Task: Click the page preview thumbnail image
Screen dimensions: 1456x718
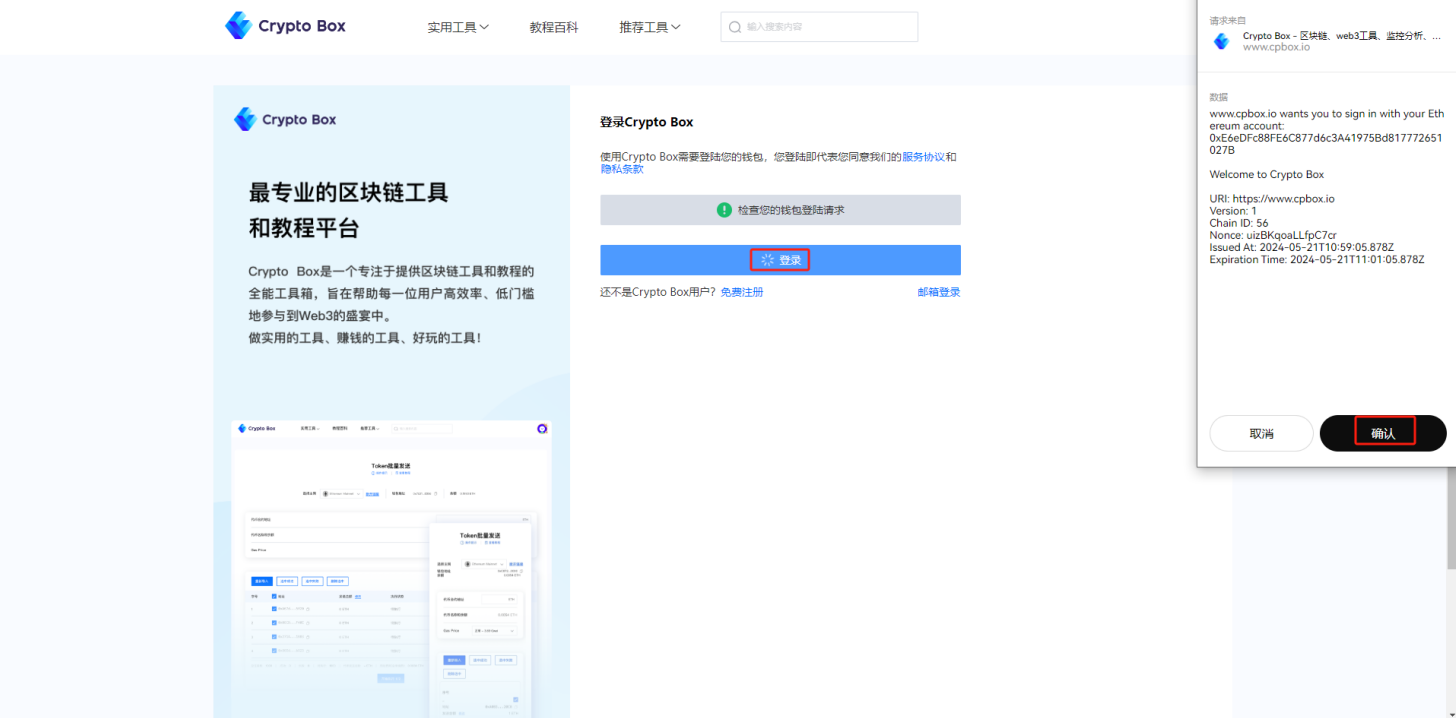Action: pos(391,568)
